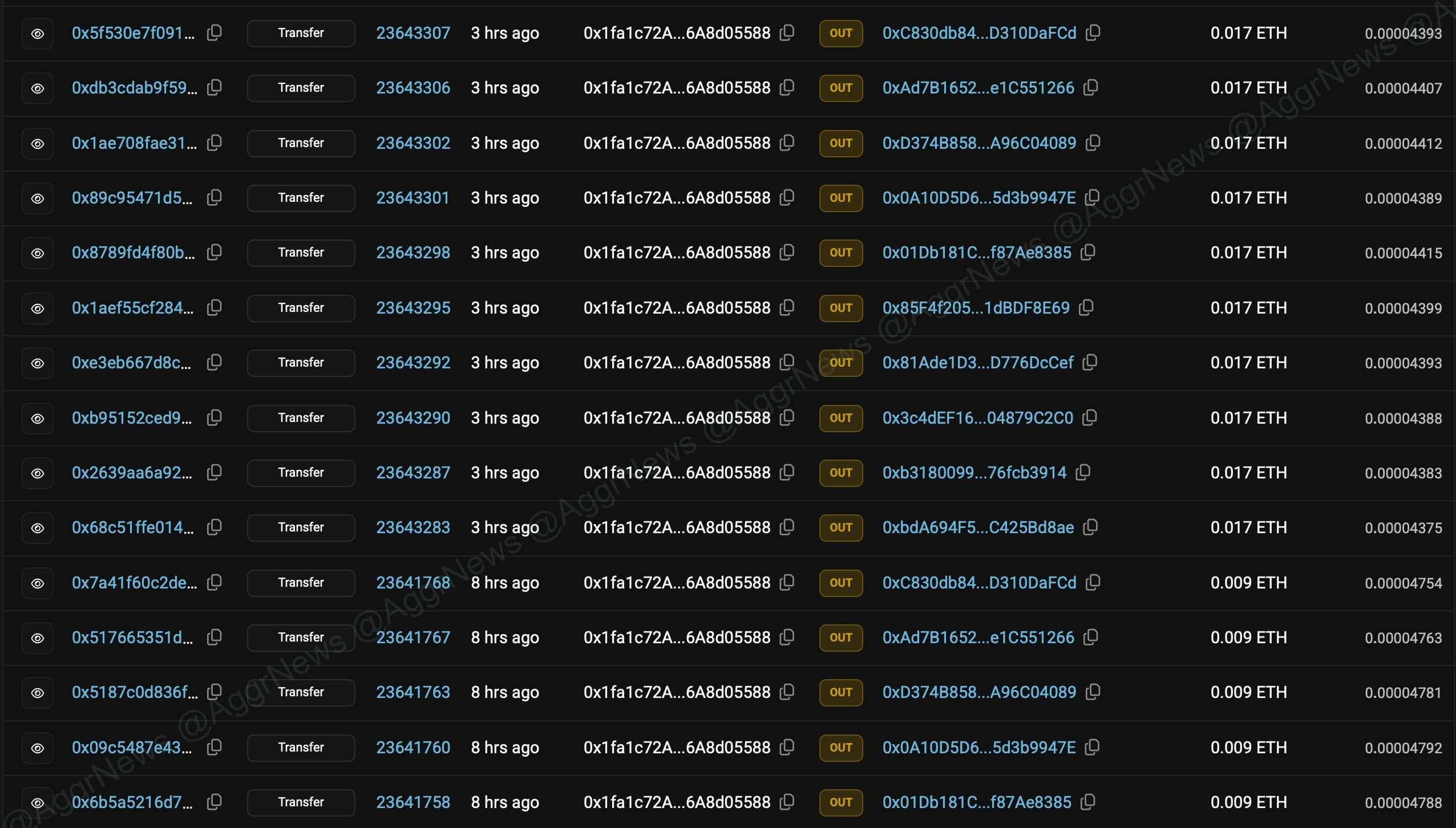Viewport: 1456px width, 828px height.
Task: Copy transaction hash 0x6b5a5216d7
Action: click(215, 802)
